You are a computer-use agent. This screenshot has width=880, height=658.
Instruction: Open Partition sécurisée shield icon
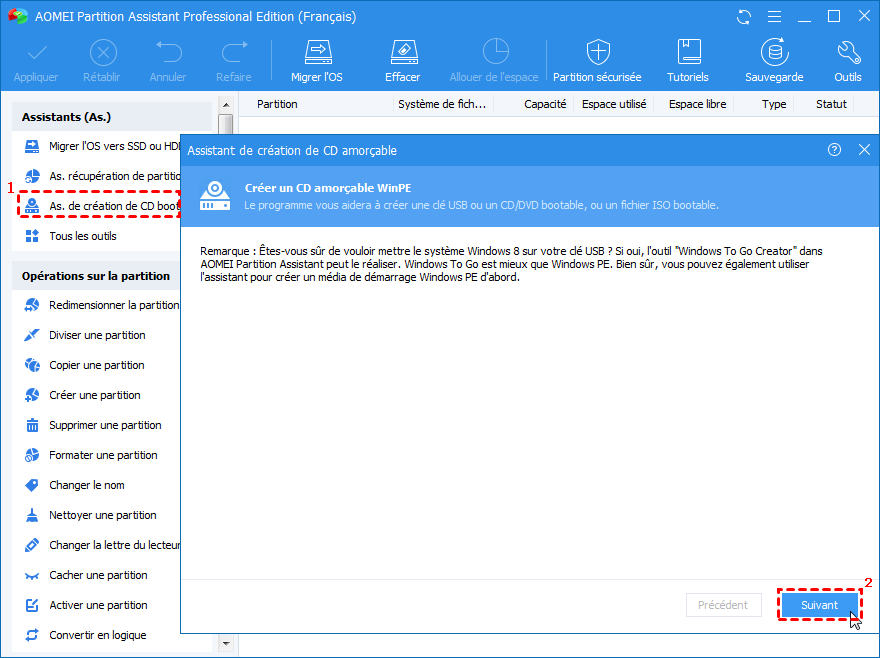(598, 53)
